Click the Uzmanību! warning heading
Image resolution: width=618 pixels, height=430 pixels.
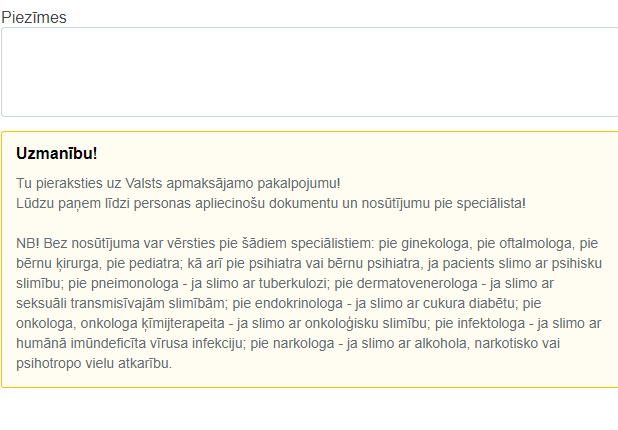(x=57, y=153)
